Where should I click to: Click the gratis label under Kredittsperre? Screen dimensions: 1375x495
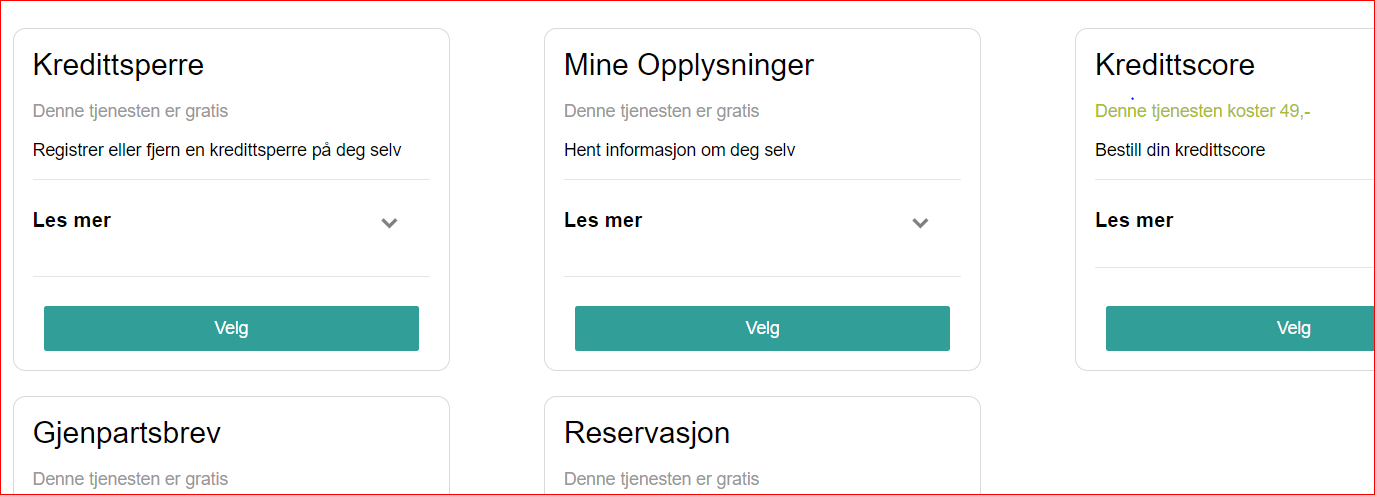tap(131, 111)
